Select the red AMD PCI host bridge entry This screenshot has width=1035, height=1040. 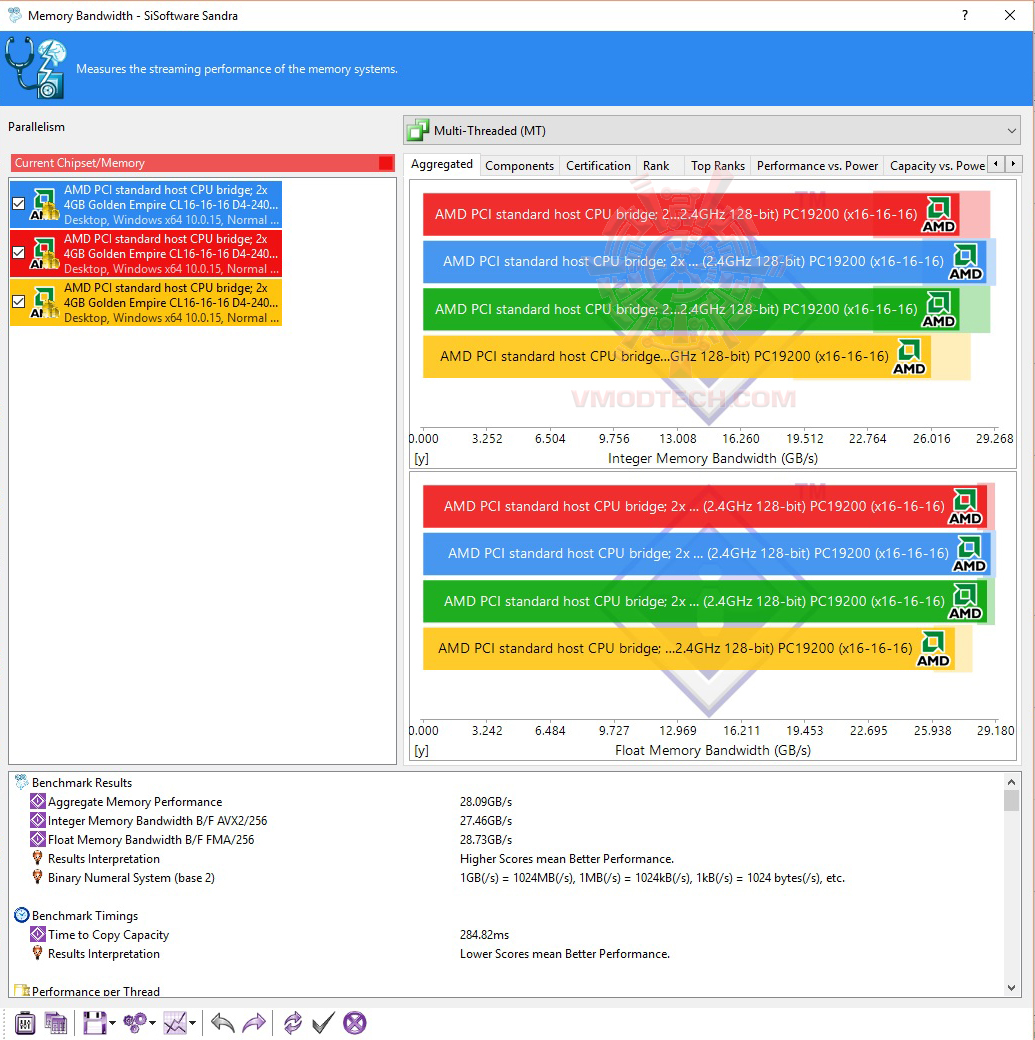[146, 253]
